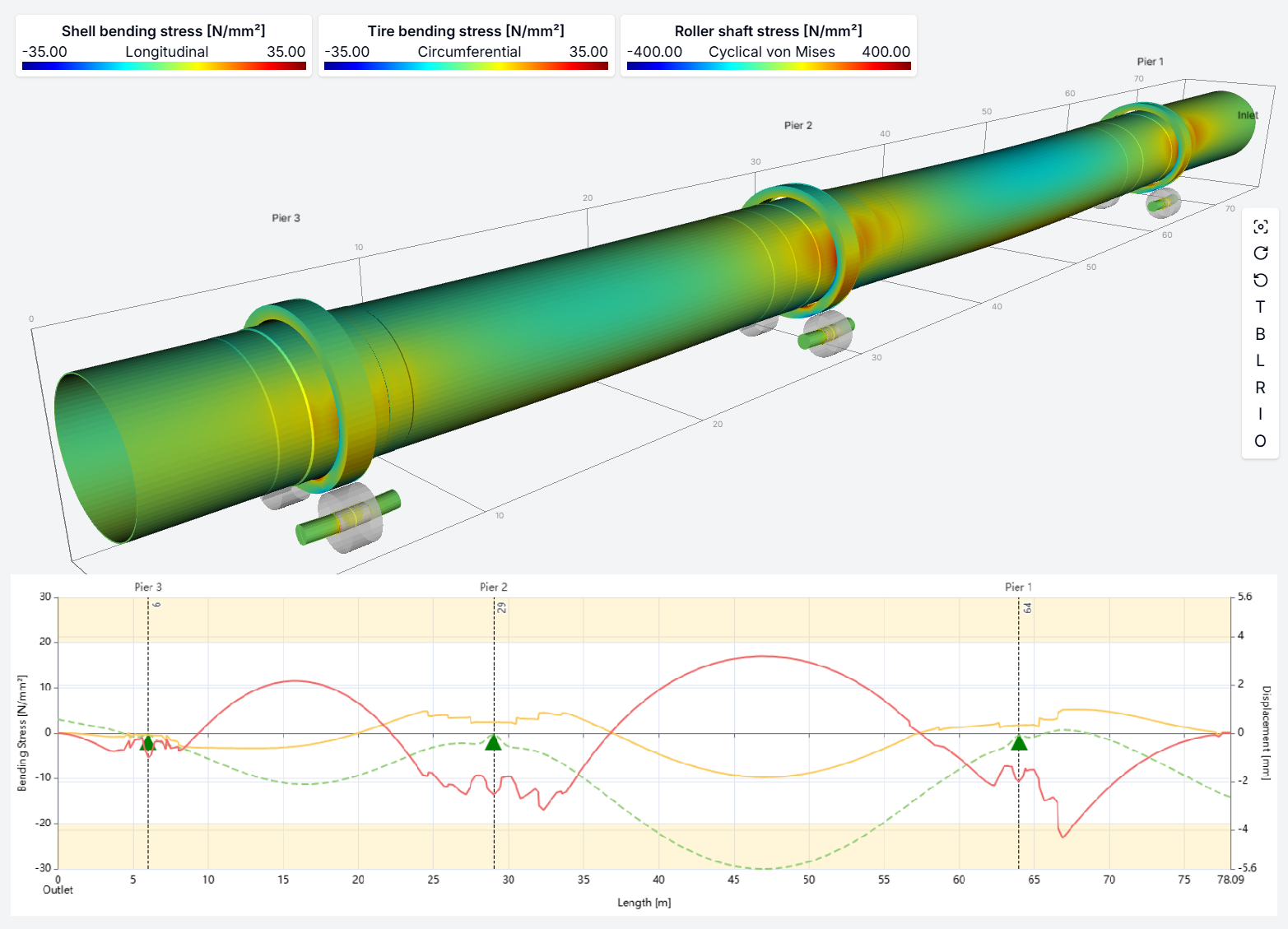The width and height of the screenshot is (1288, 929).
Task: Click the Pier 2 label above chart
Action: [x=493, y=587]
